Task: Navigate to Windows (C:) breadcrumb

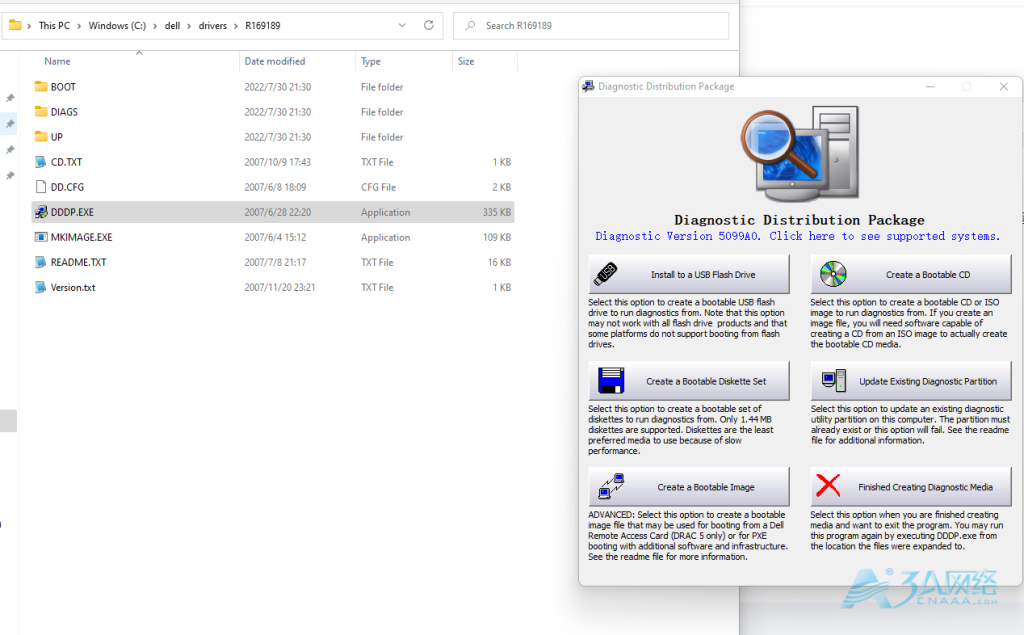Action: (118, 25)
